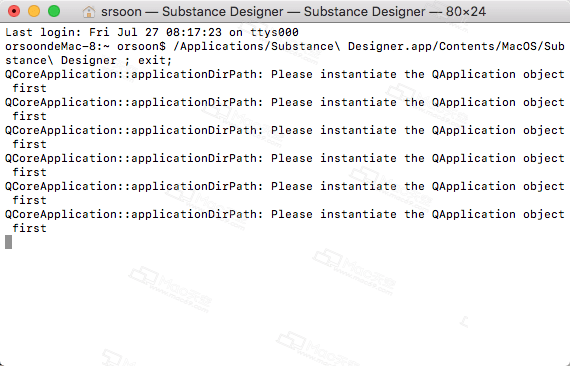Click the topmost wrapped "first" word
The height and width of the screenshot is (366, 570).
(x=29, y=88)
